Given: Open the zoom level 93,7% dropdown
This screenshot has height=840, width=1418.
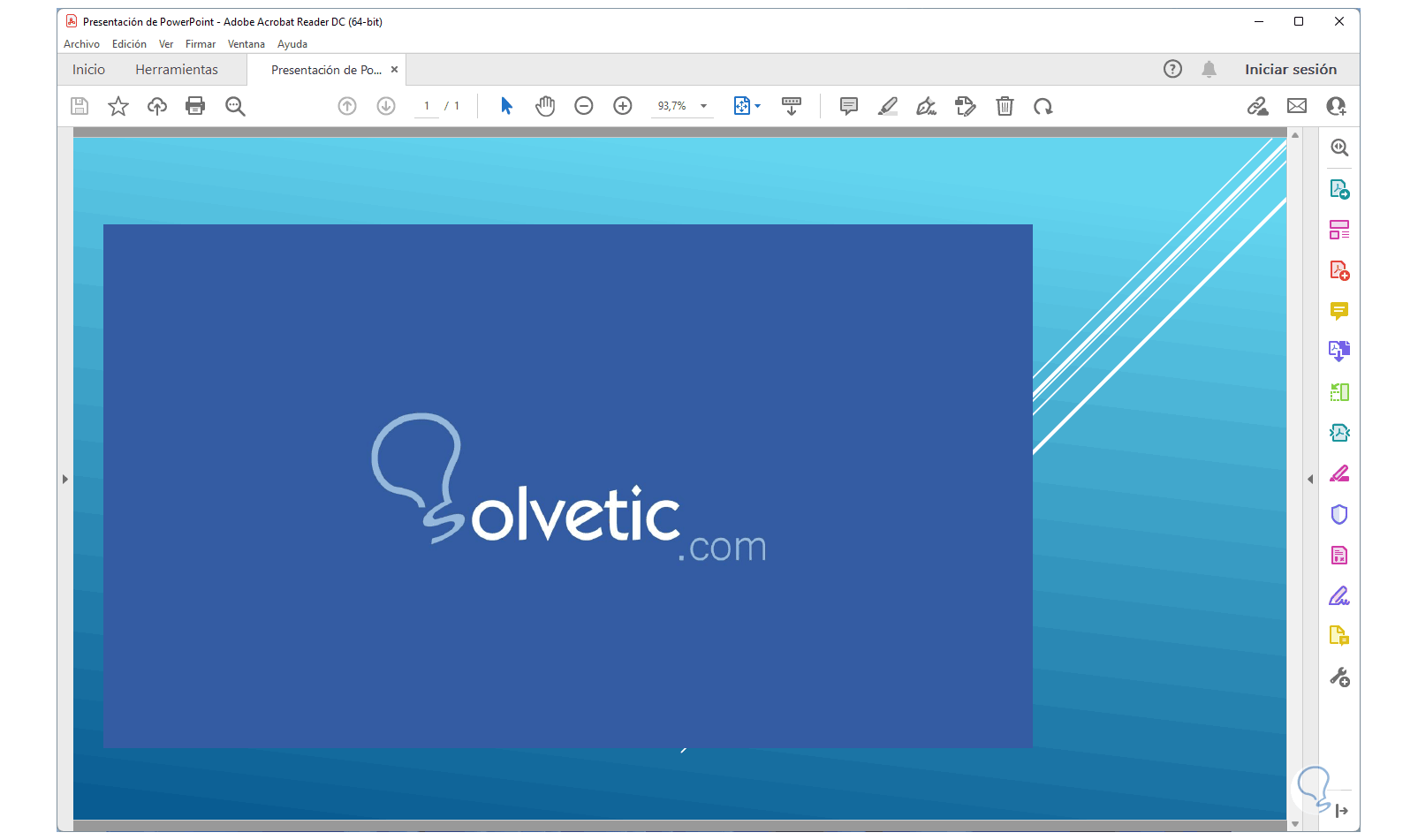Looking at the screenshot, I should (x=683, y=106).
